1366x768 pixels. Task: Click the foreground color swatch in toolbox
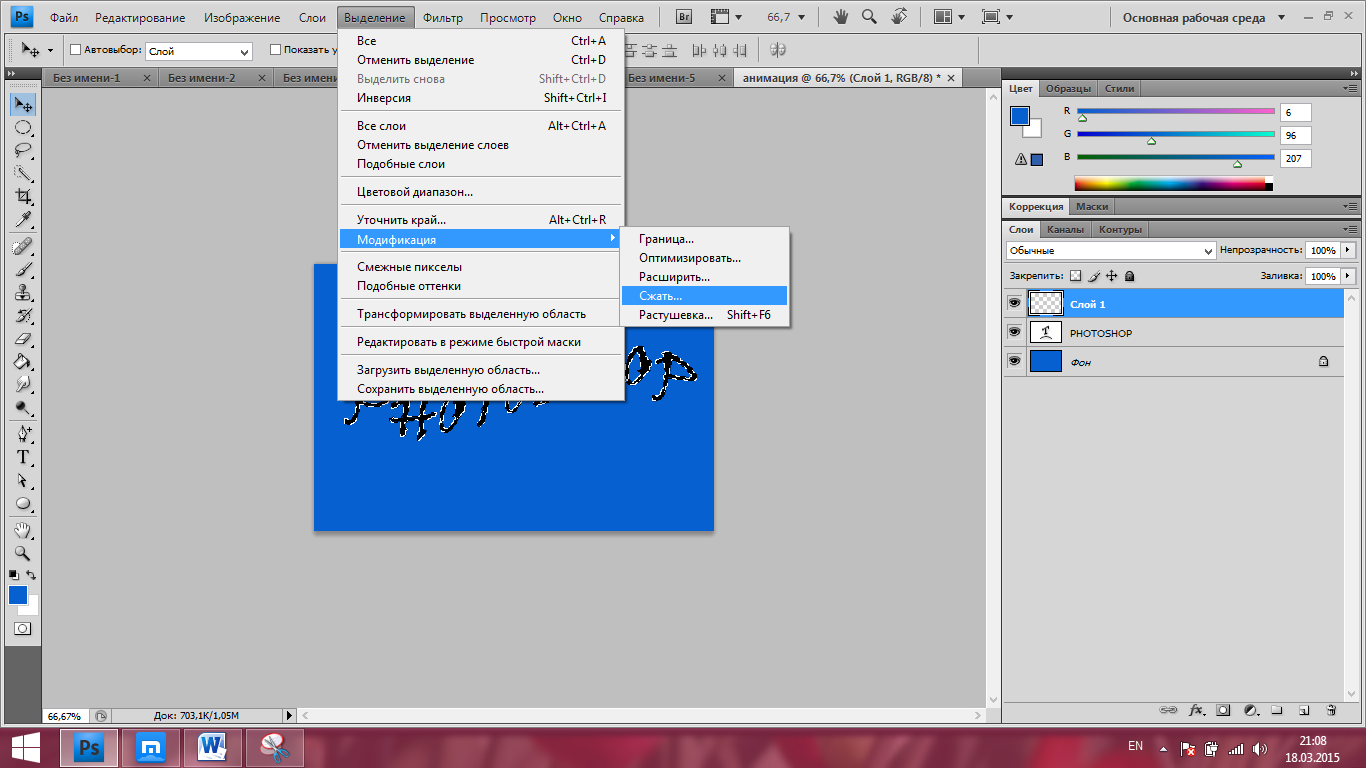coord(18,595)
